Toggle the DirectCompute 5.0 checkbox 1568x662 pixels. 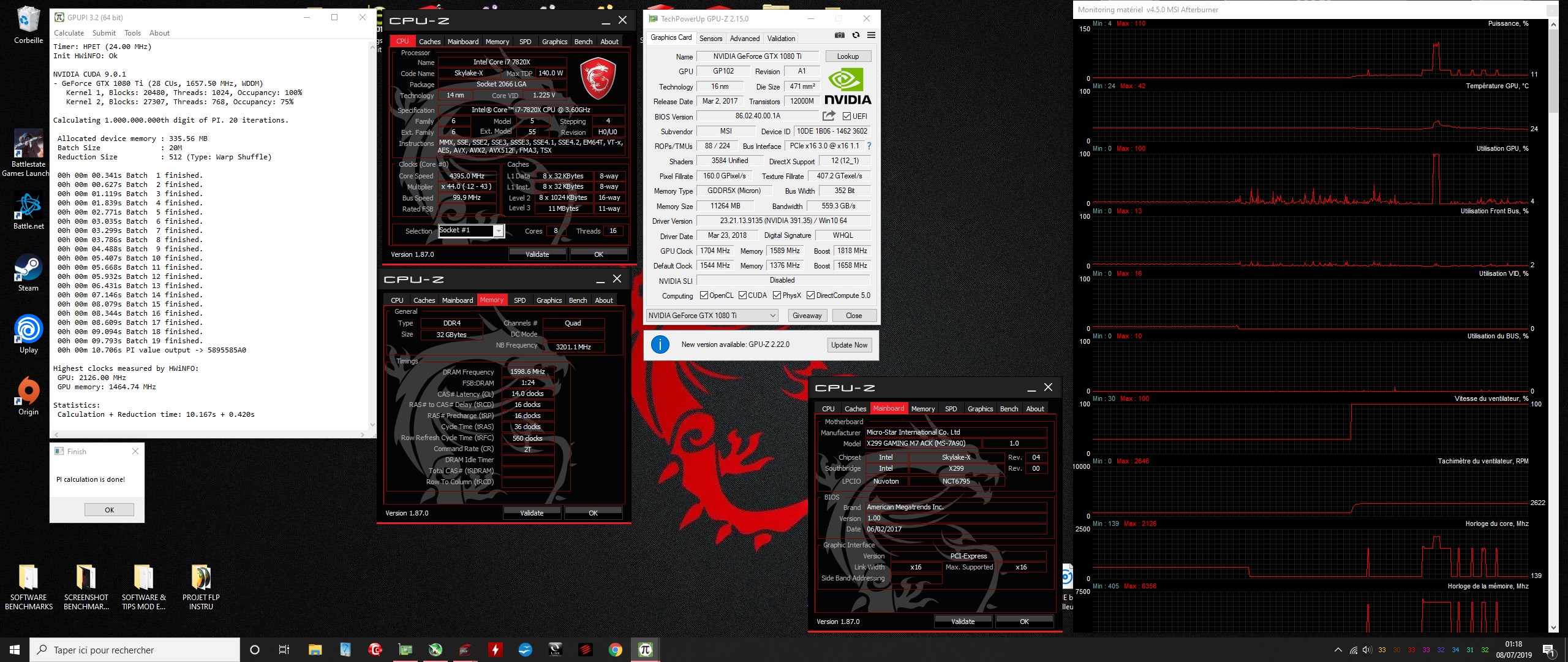click(x=810, y=295)
